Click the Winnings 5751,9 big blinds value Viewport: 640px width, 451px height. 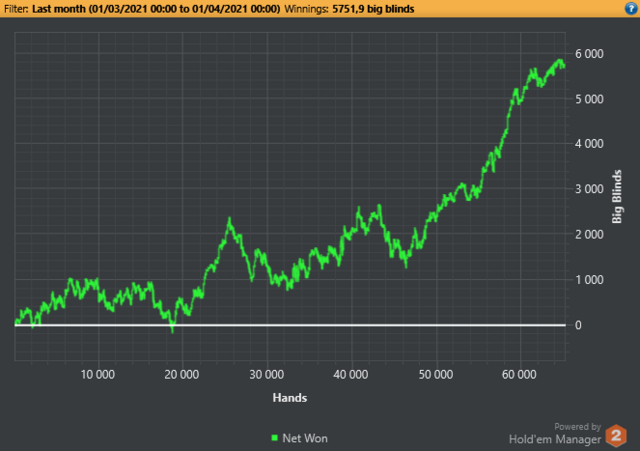coord(373,9)
